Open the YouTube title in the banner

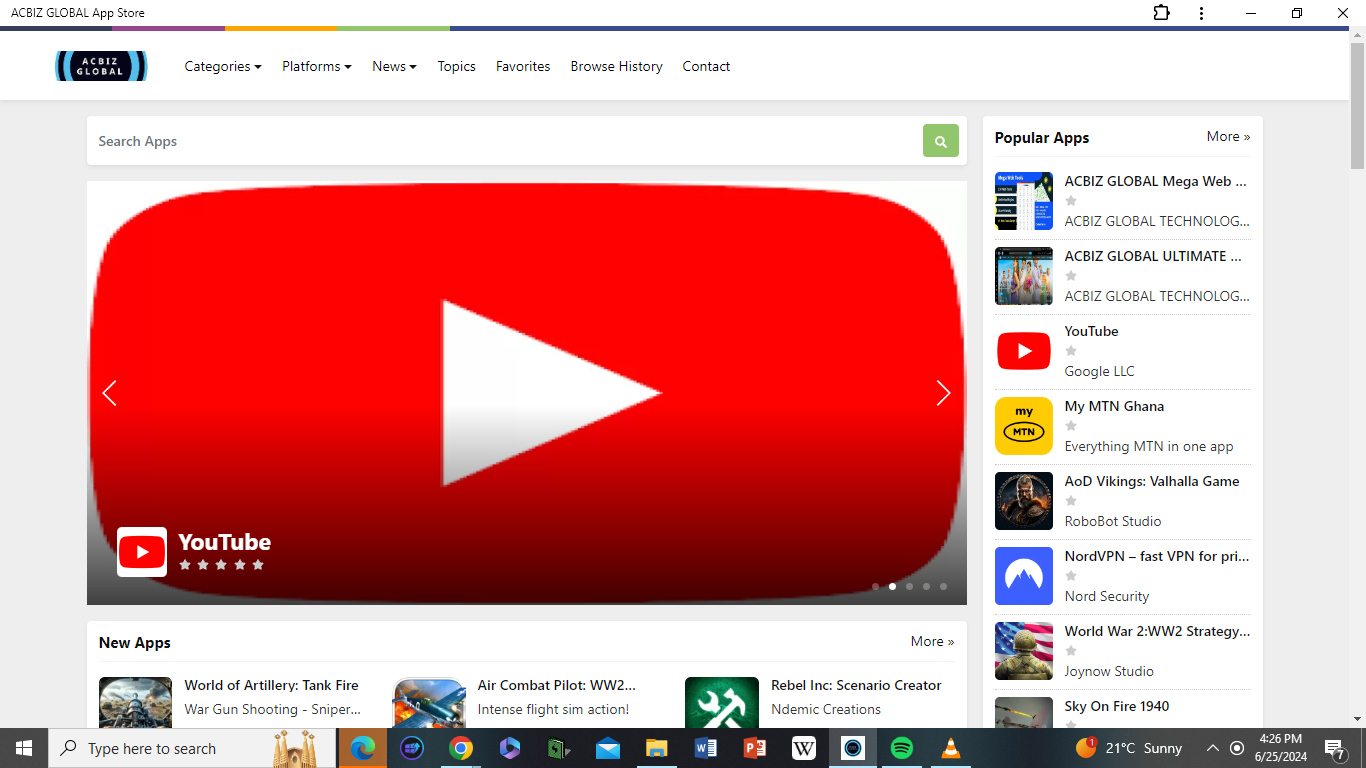coord(224,542)
